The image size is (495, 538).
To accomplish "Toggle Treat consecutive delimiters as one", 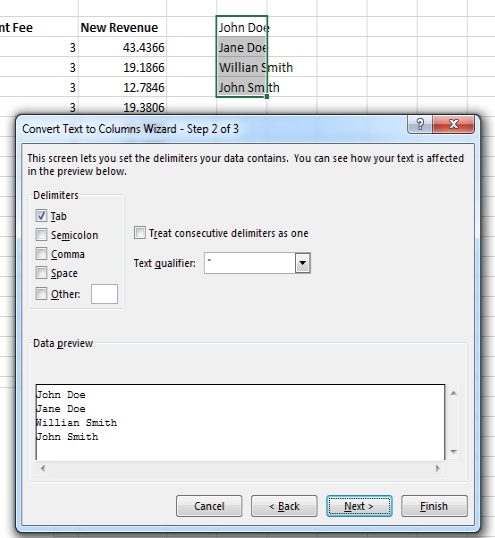I will [x=140, y=233].
